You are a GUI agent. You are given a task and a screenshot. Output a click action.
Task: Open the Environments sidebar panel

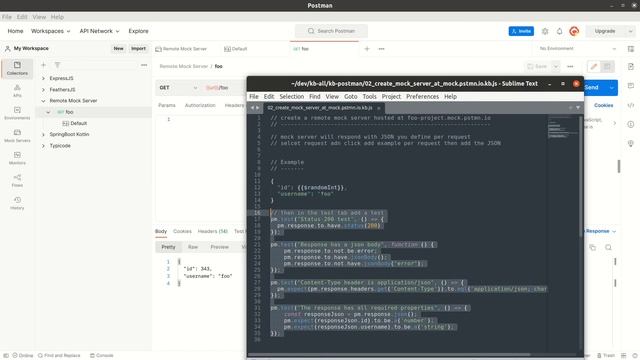point(17,113)
